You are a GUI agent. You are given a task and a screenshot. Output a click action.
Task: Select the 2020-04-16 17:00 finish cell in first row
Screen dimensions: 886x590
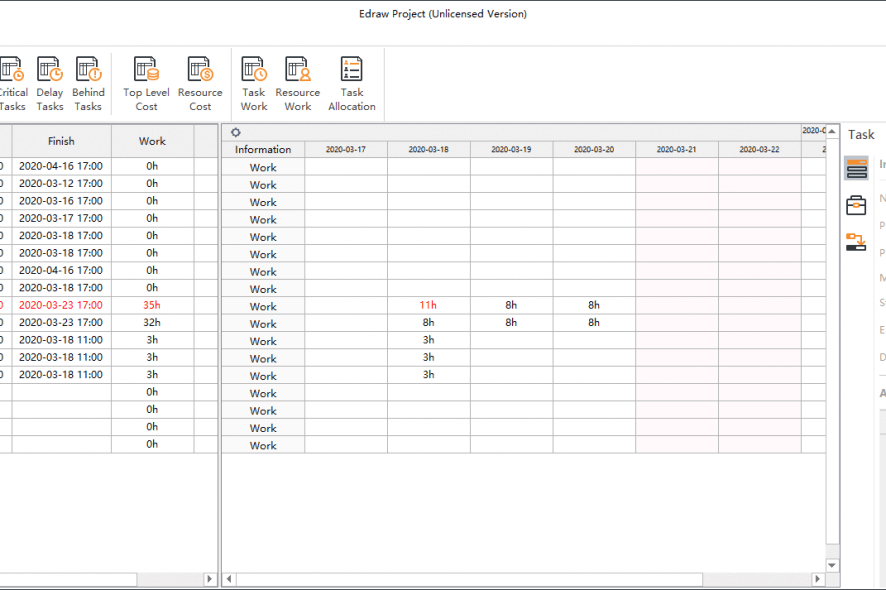pyautogui.click(x=61, y=166)
